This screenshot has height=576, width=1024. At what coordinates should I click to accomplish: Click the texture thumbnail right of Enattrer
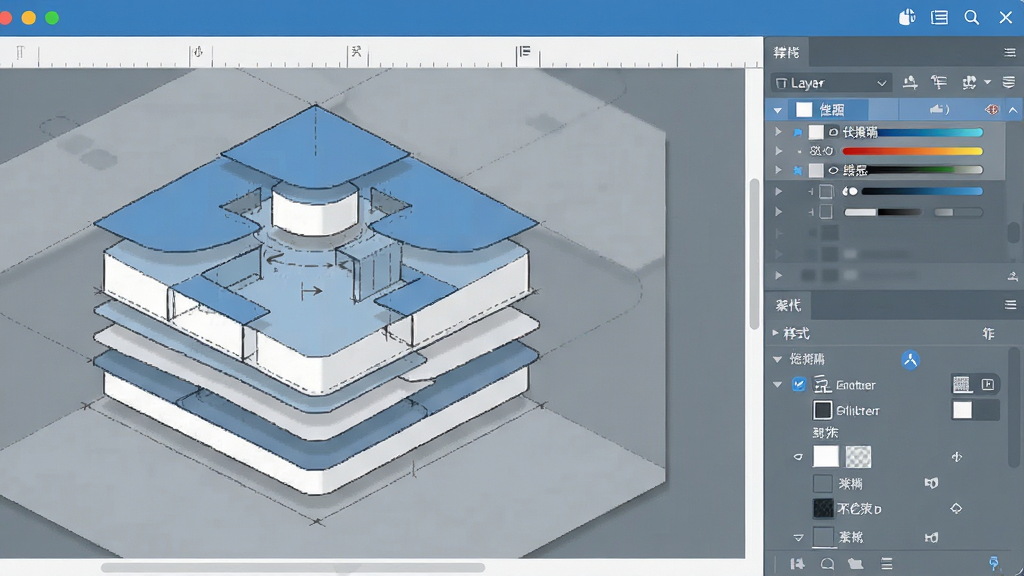pos(961,385)
